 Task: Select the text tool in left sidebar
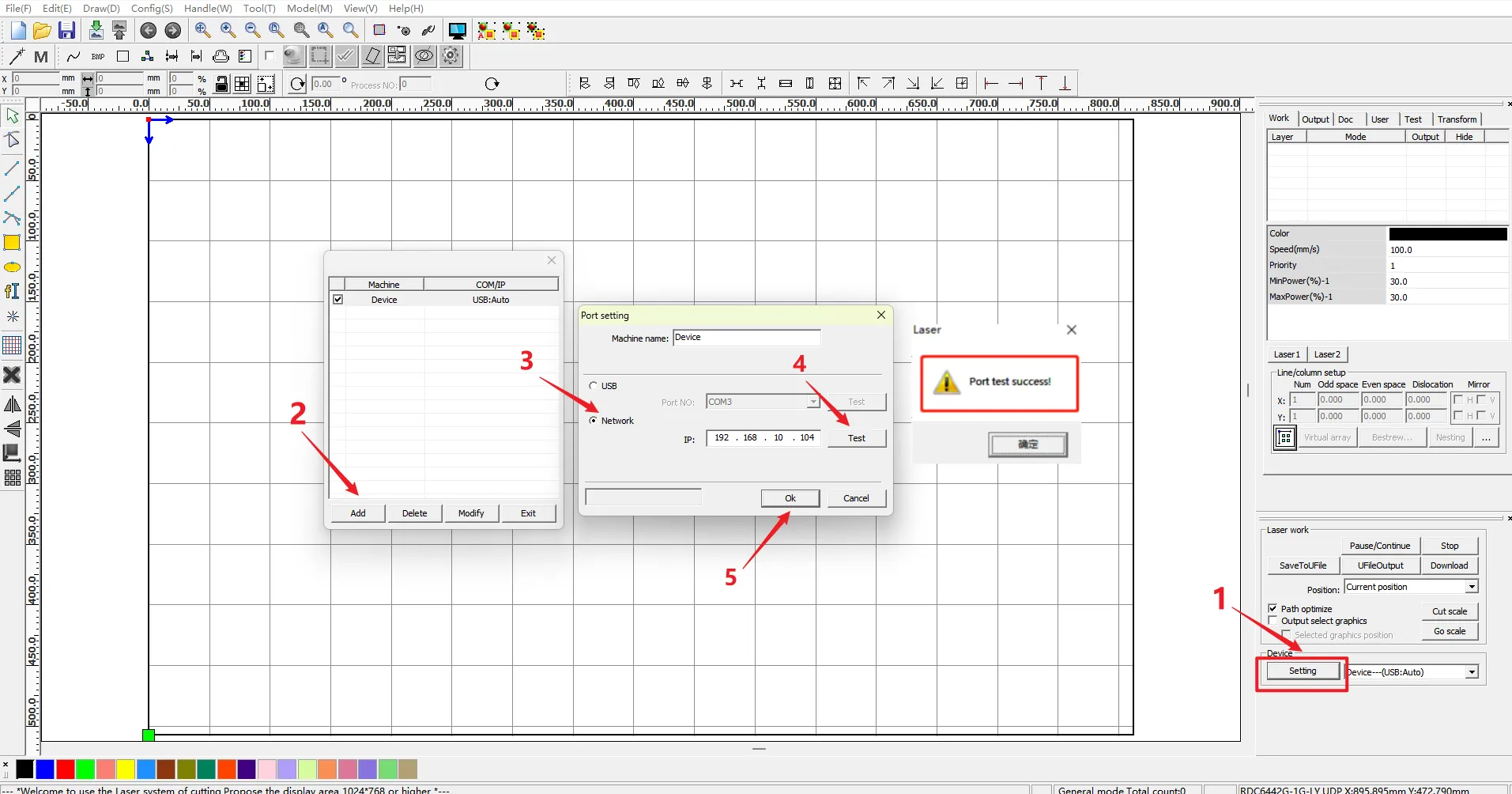12,291
